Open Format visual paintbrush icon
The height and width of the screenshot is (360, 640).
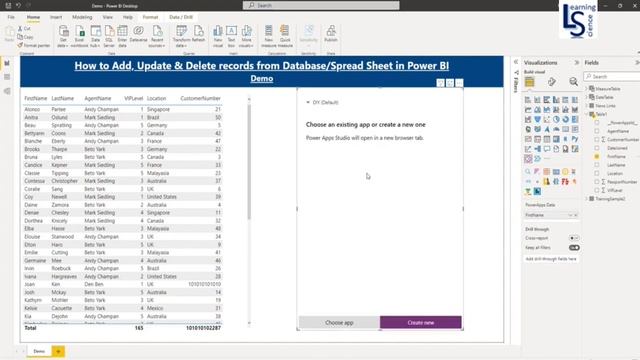pyautogui.click(x=551, y=82)
